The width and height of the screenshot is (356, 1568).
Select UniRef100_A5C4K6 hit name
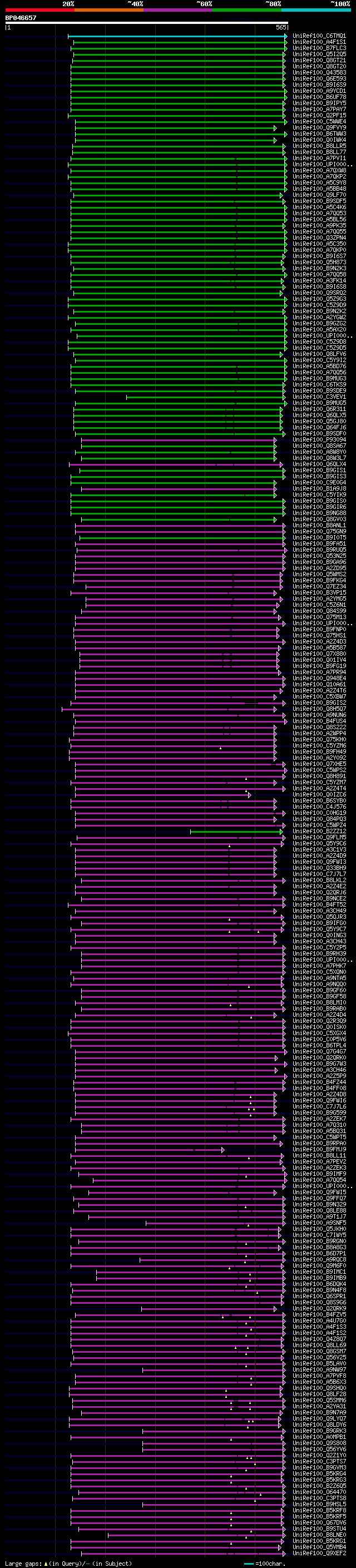[319, 207]
